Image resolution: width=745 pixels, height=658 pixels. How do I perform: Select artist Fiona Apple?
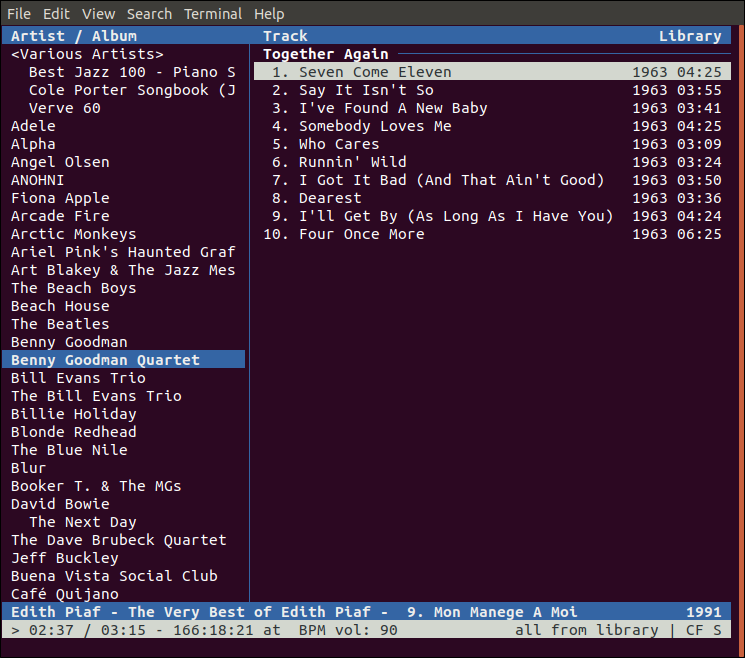coord(60,198)
